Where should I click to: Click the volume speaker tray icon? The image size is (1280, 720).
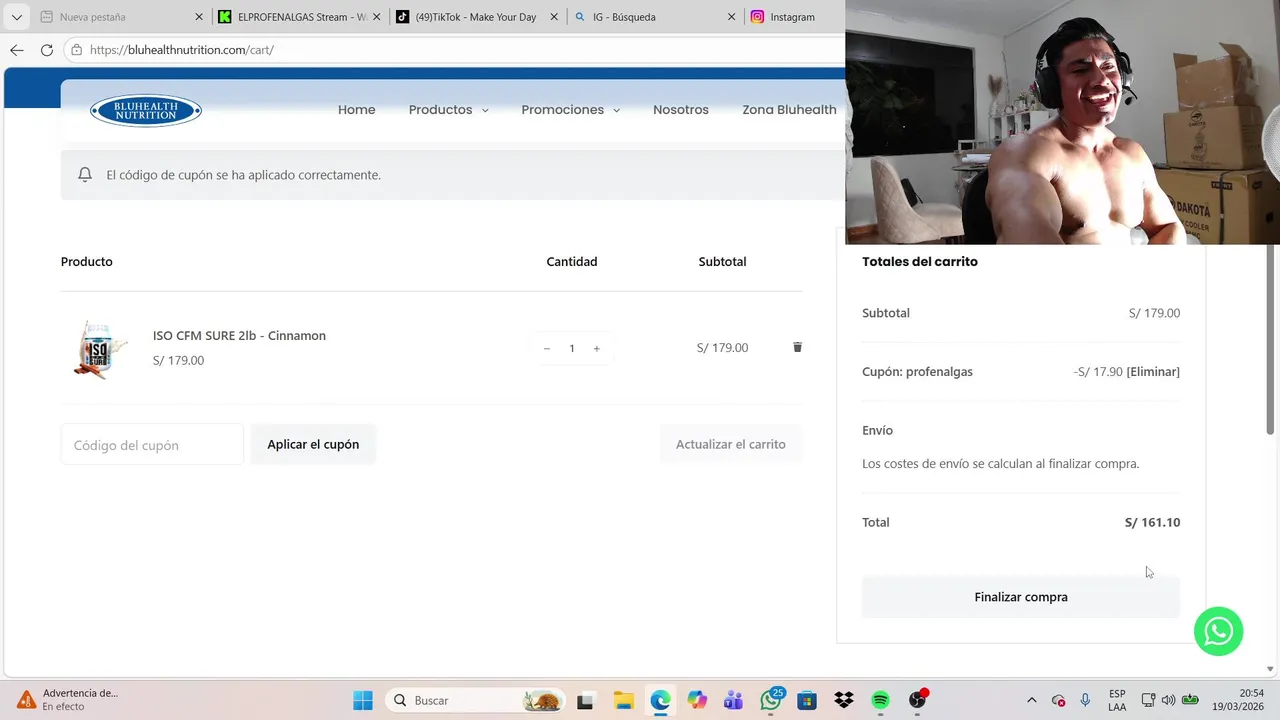[x=1168, y=700]
